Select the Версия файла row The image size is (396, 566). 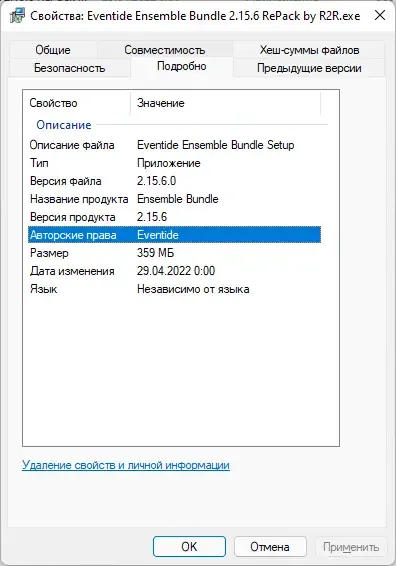tap(174, 181)
